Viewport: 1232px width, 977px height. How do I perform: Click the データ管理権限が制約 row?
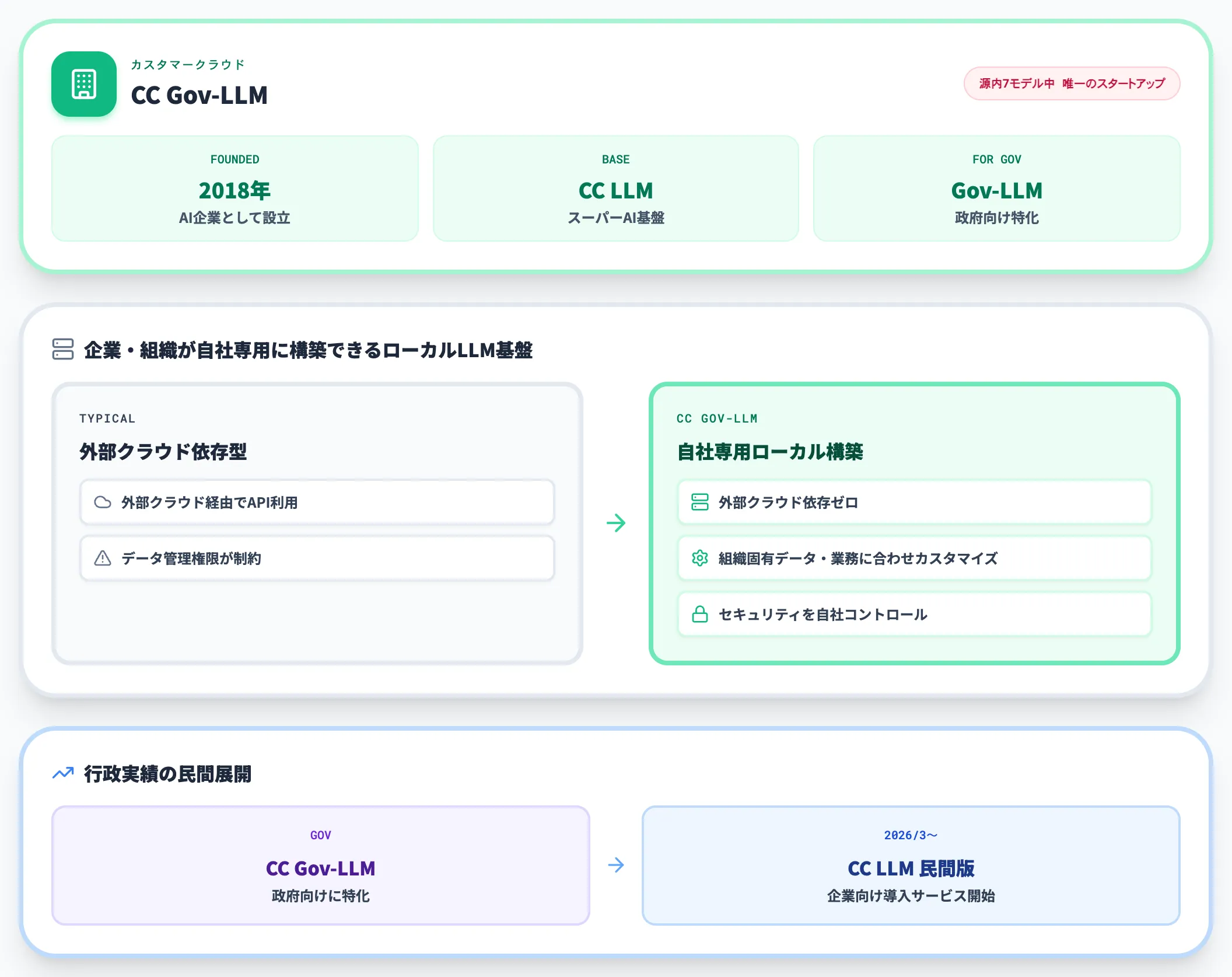[x=317, y=558]
